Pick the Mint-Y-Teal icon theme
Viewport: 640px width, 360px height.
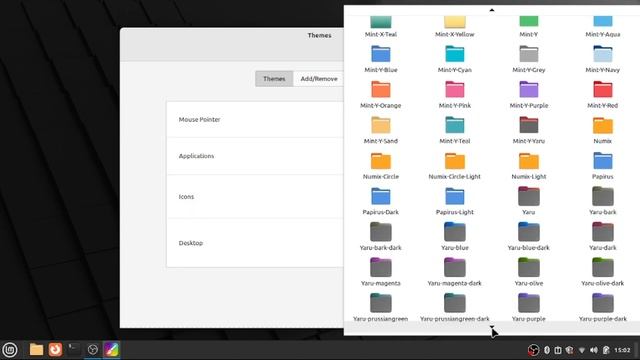click(x=454, y=130)
